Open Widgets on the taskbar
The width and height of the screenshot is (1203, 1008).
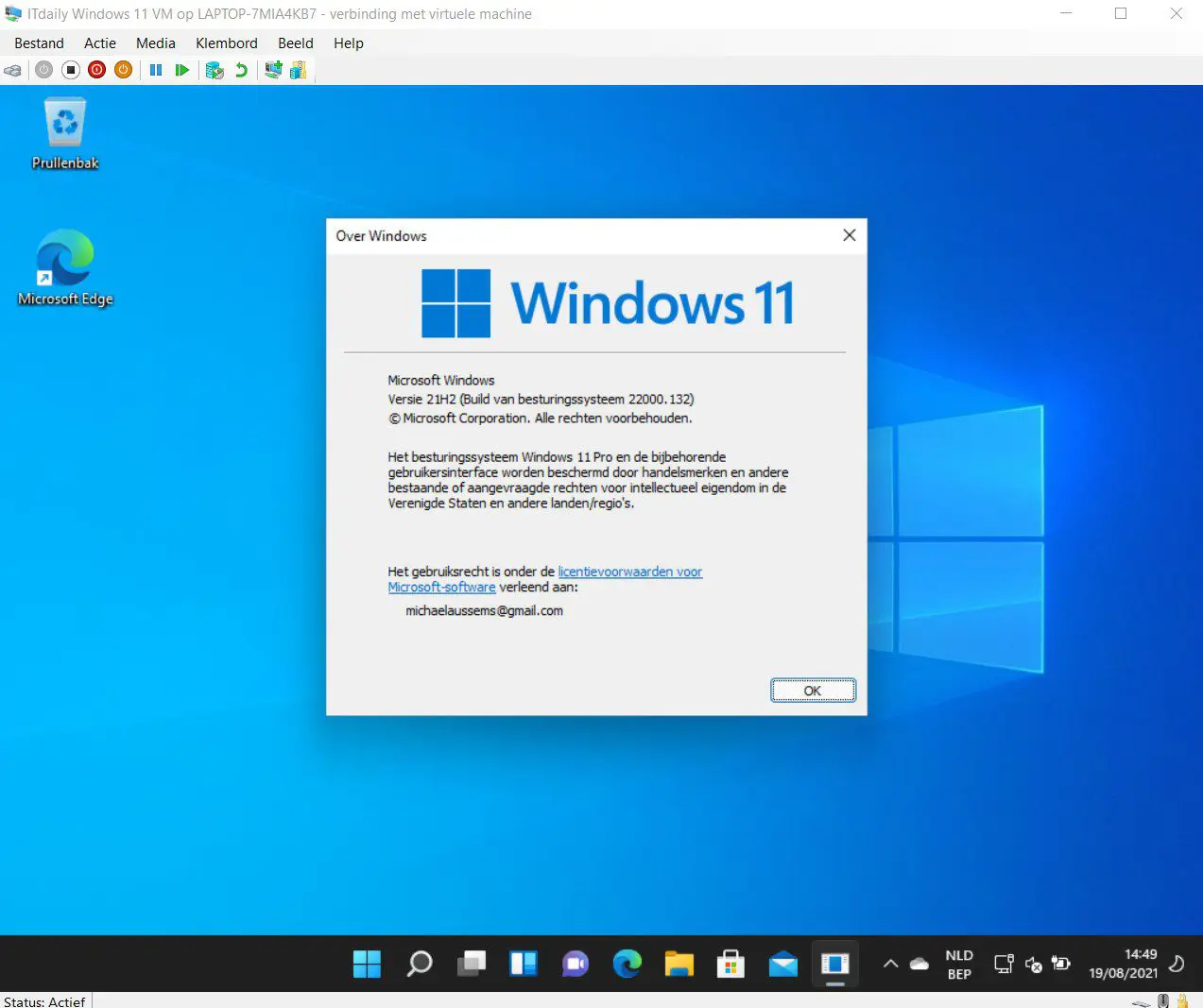[x=524, y=964]
